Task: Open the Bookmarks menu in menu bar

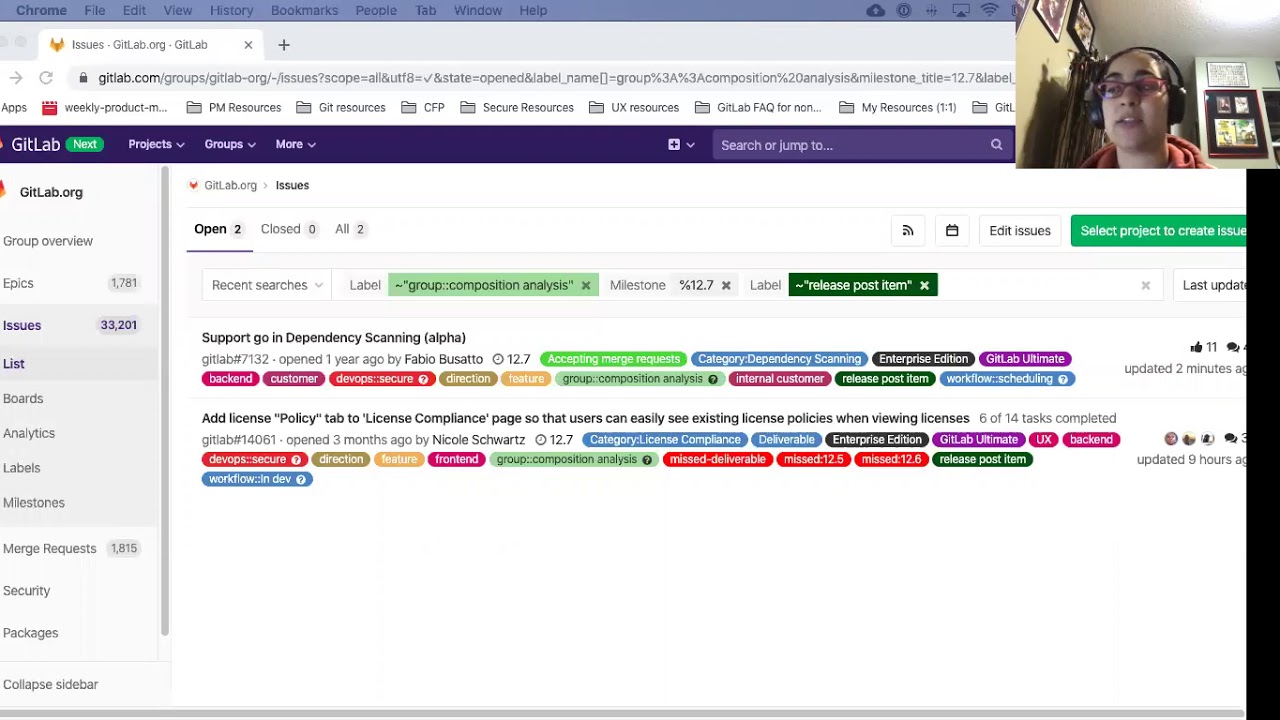Action: [x=304, y=10]
